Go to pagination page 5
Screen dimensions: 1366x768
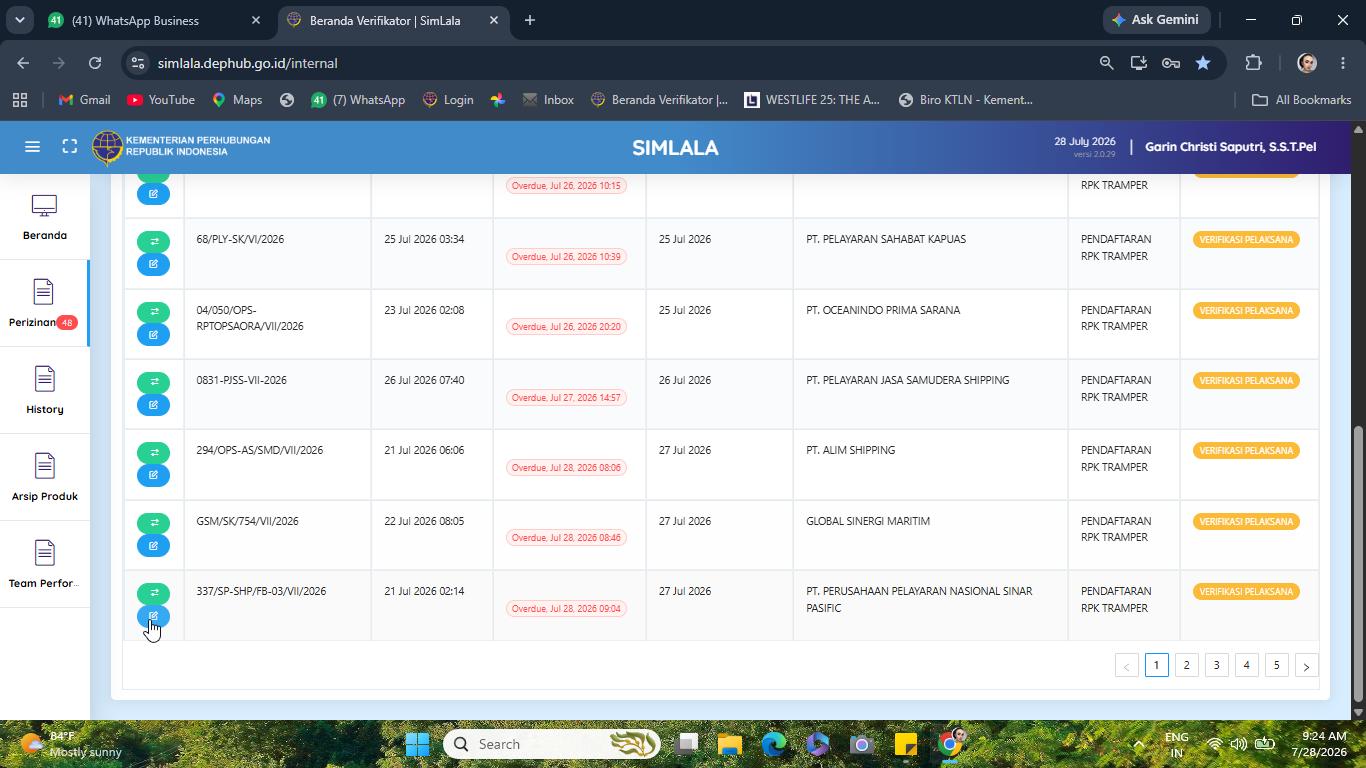click(1276, 665)
